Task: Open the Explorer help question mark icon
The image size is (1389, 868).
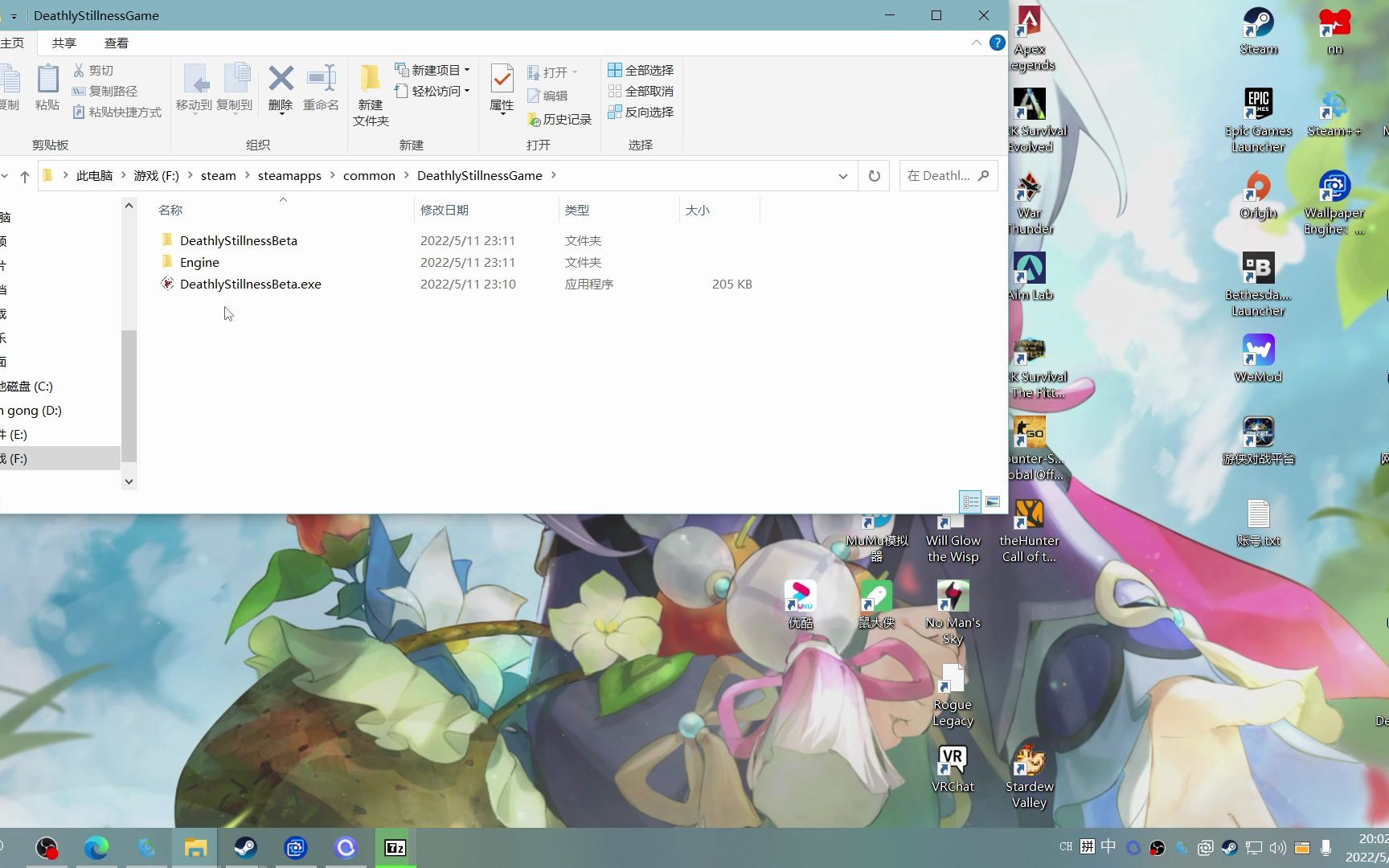Action: pos(997,43)
